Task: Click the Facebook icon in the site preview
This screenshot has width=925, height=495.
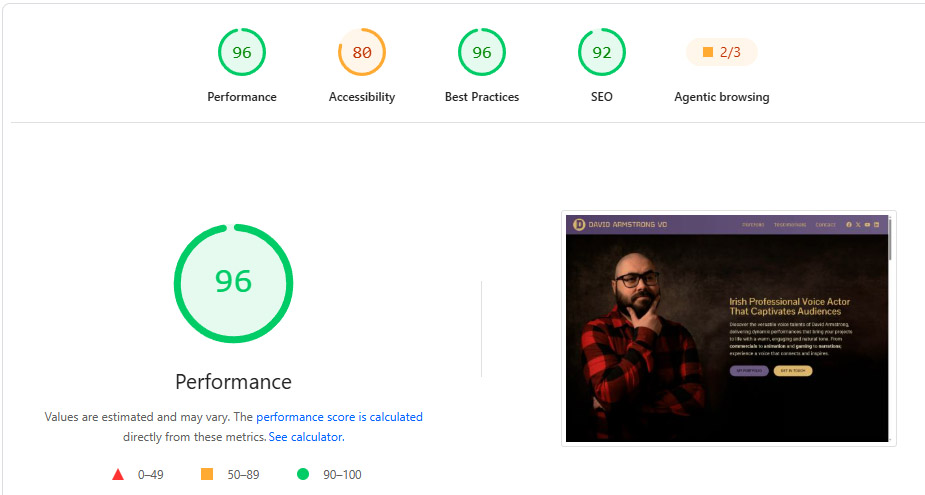Action: (x=849, y=225)
